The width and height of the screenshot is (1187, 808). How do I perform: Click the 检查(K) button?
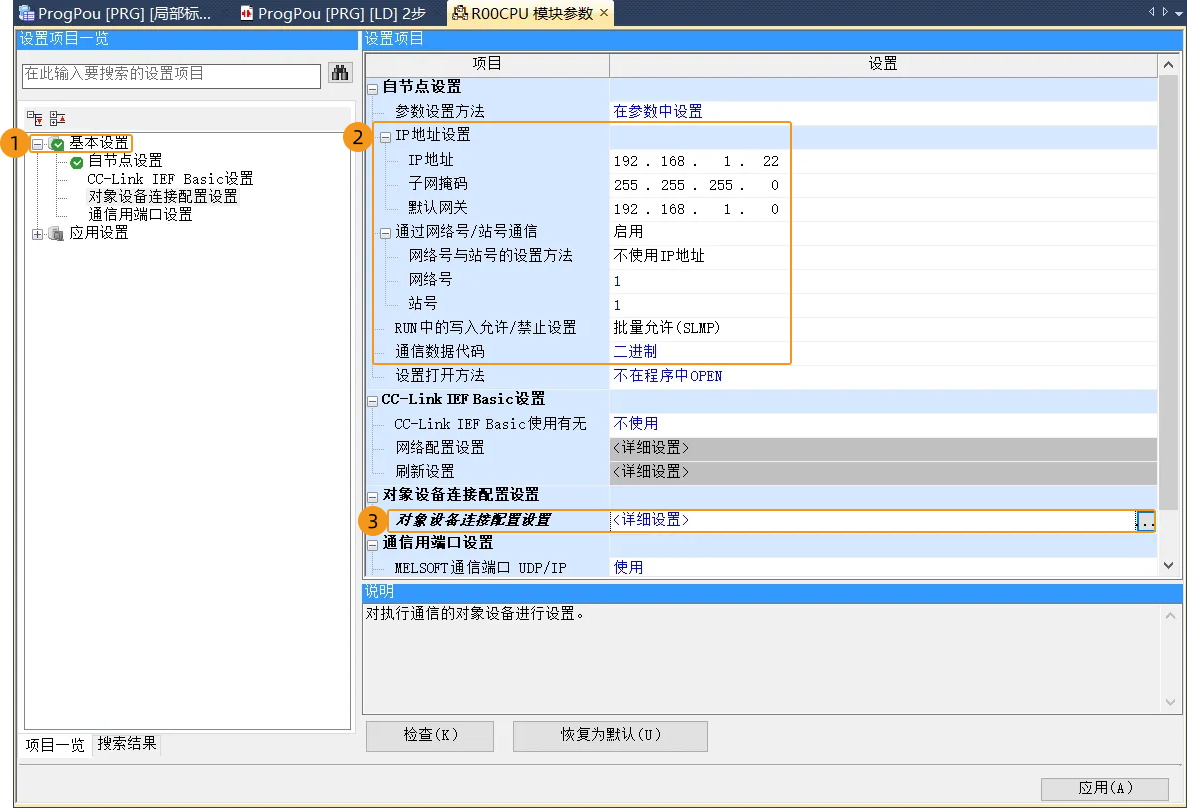pyautogui.click(x=430, y=735)
